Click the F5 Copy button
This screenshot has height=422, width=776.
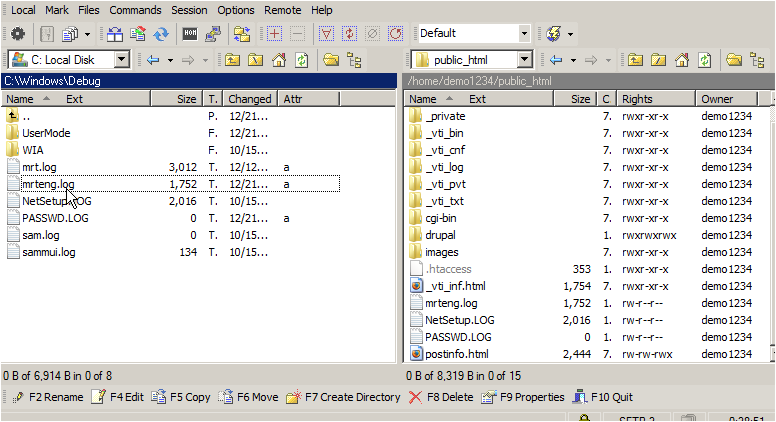(181, 397)
